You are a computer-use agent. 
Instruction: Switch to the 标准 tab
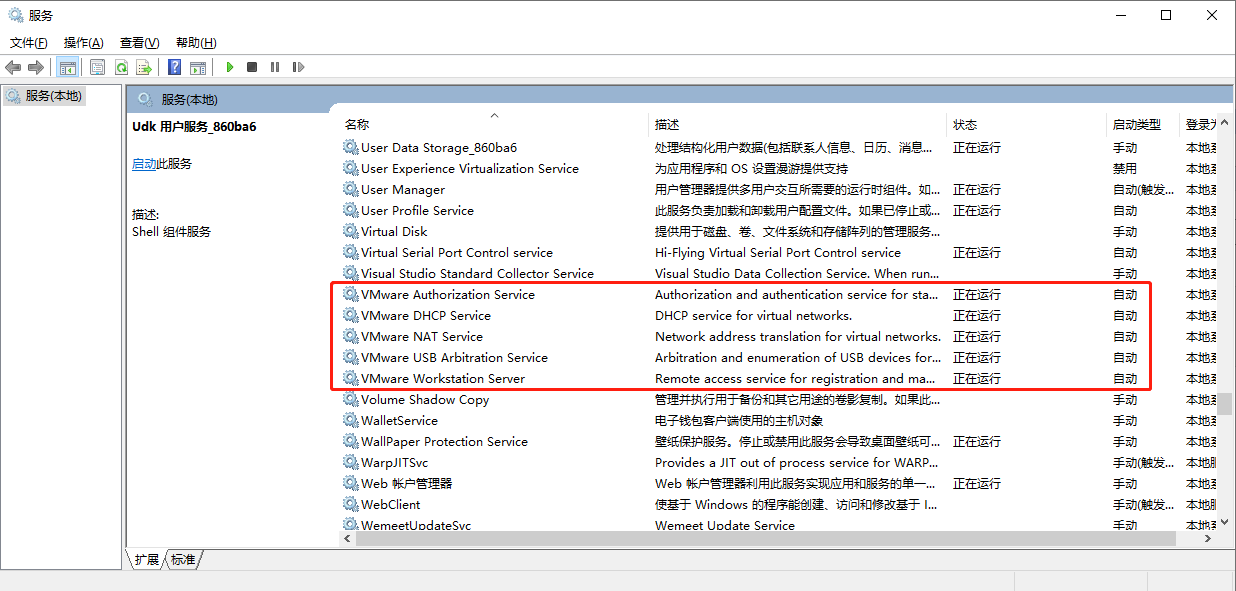183,560
